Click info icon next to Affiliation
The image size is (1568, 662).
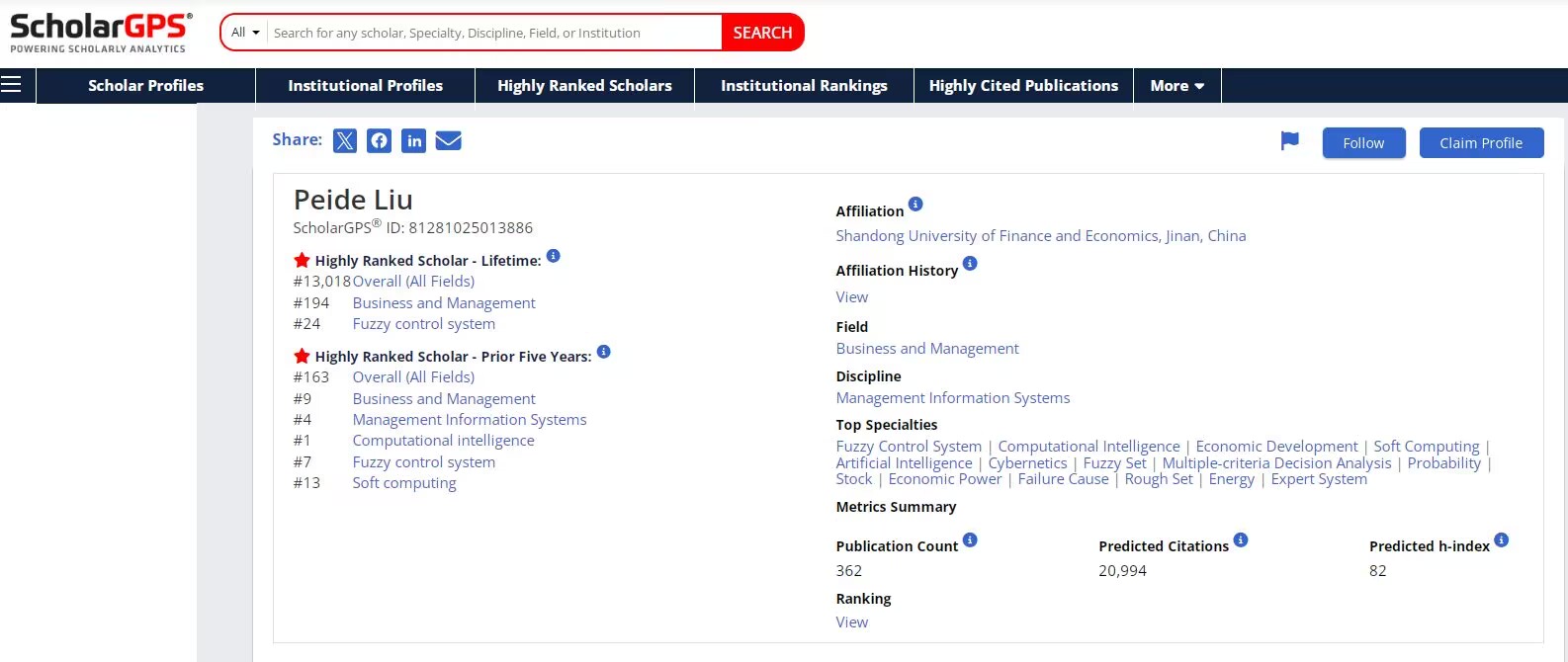pos(915,205)
